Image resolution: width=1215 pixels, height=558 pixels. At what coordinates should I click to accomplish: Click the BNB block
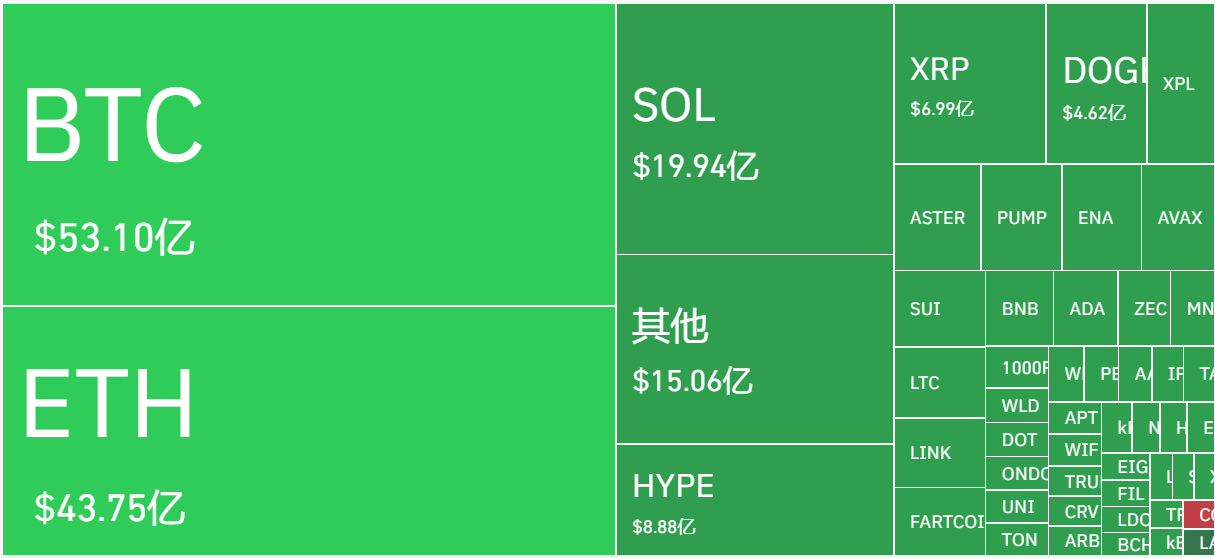[1019, 309]
